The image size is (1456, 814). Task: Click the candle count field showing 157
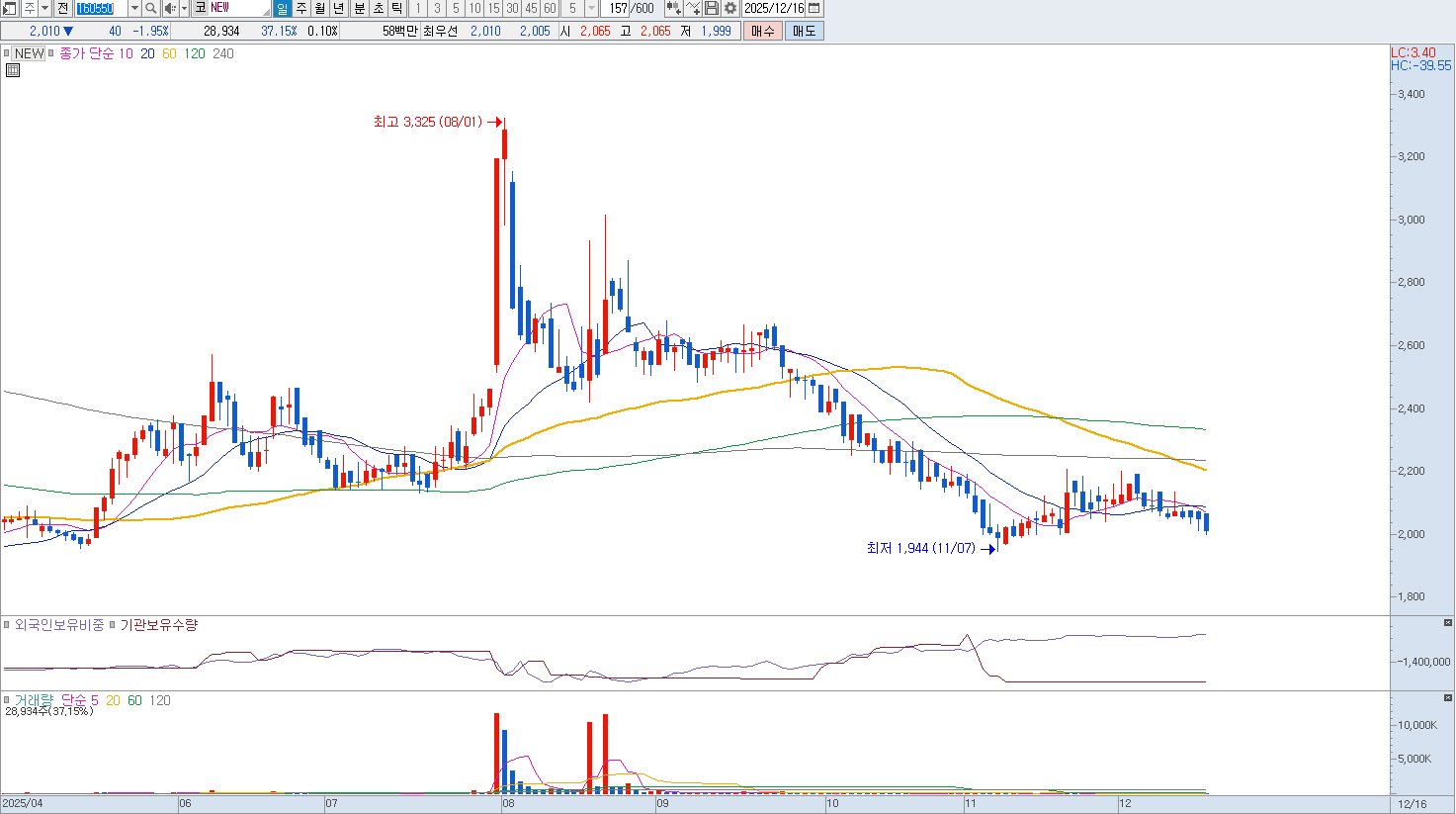tap(618, 8)
